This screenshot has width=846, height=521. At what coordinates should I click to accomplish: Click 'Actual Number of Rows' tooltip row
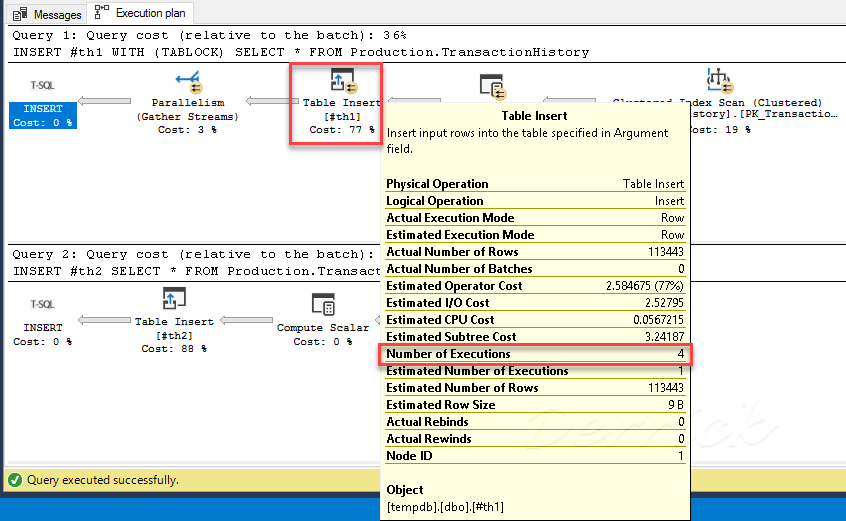[535, 252]
